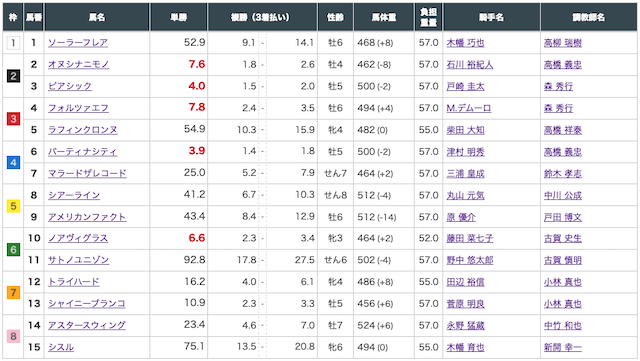Screen dimensions: 640x361
Task: Select the 馬名 column header
Action: point(97,17)
